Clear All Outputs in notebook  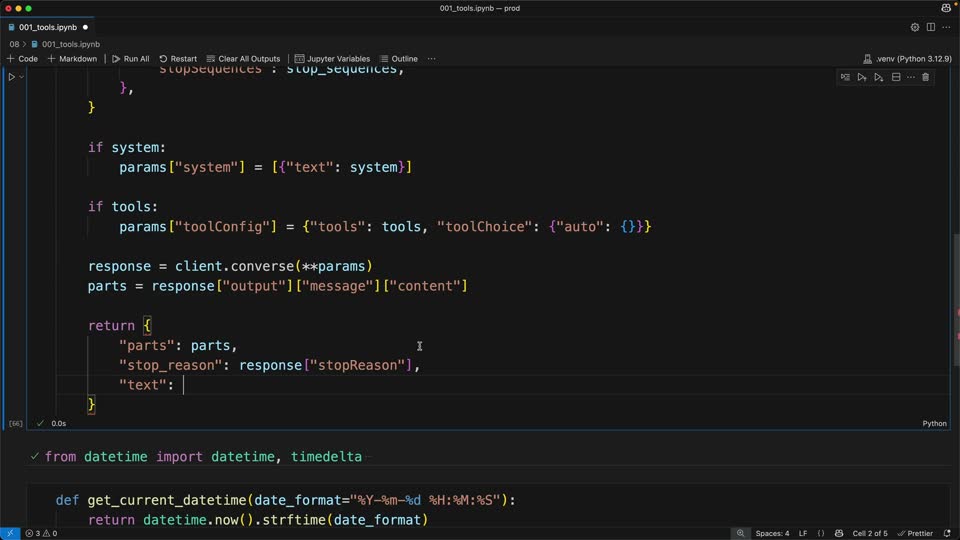[243, 59]
